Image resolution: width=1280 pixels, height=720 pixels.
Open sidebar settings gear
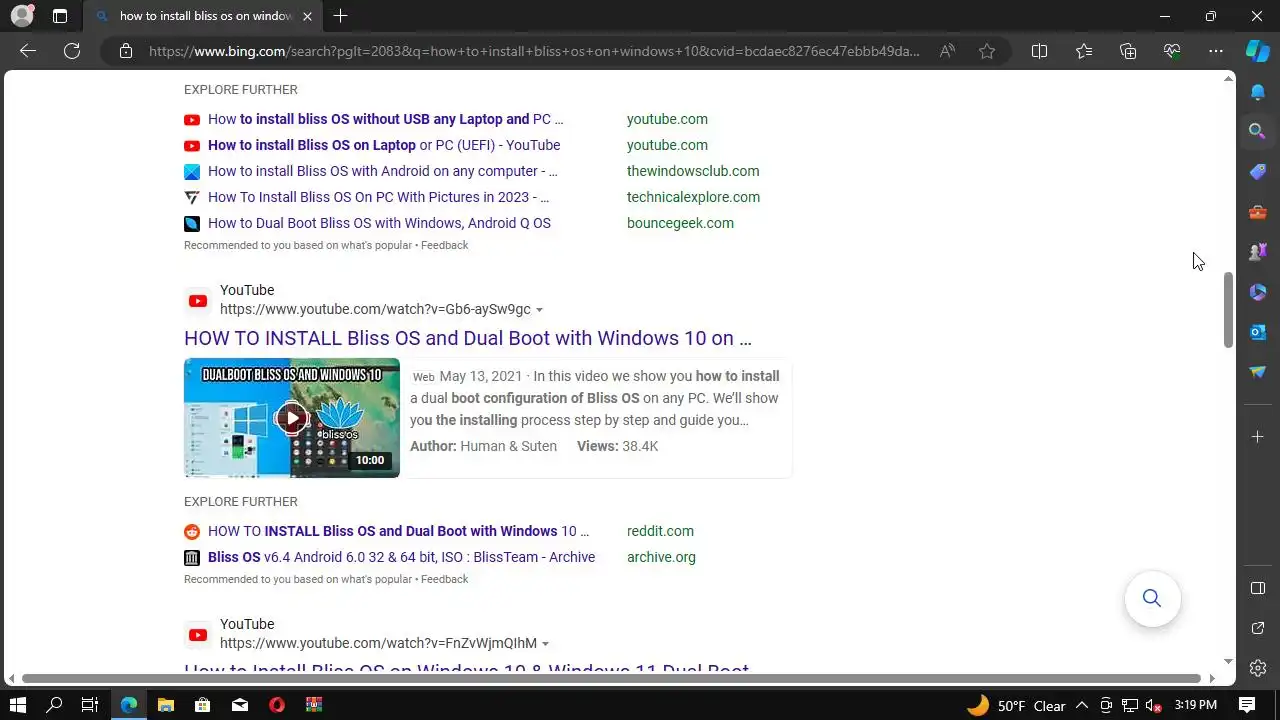tap(1258, 668)
